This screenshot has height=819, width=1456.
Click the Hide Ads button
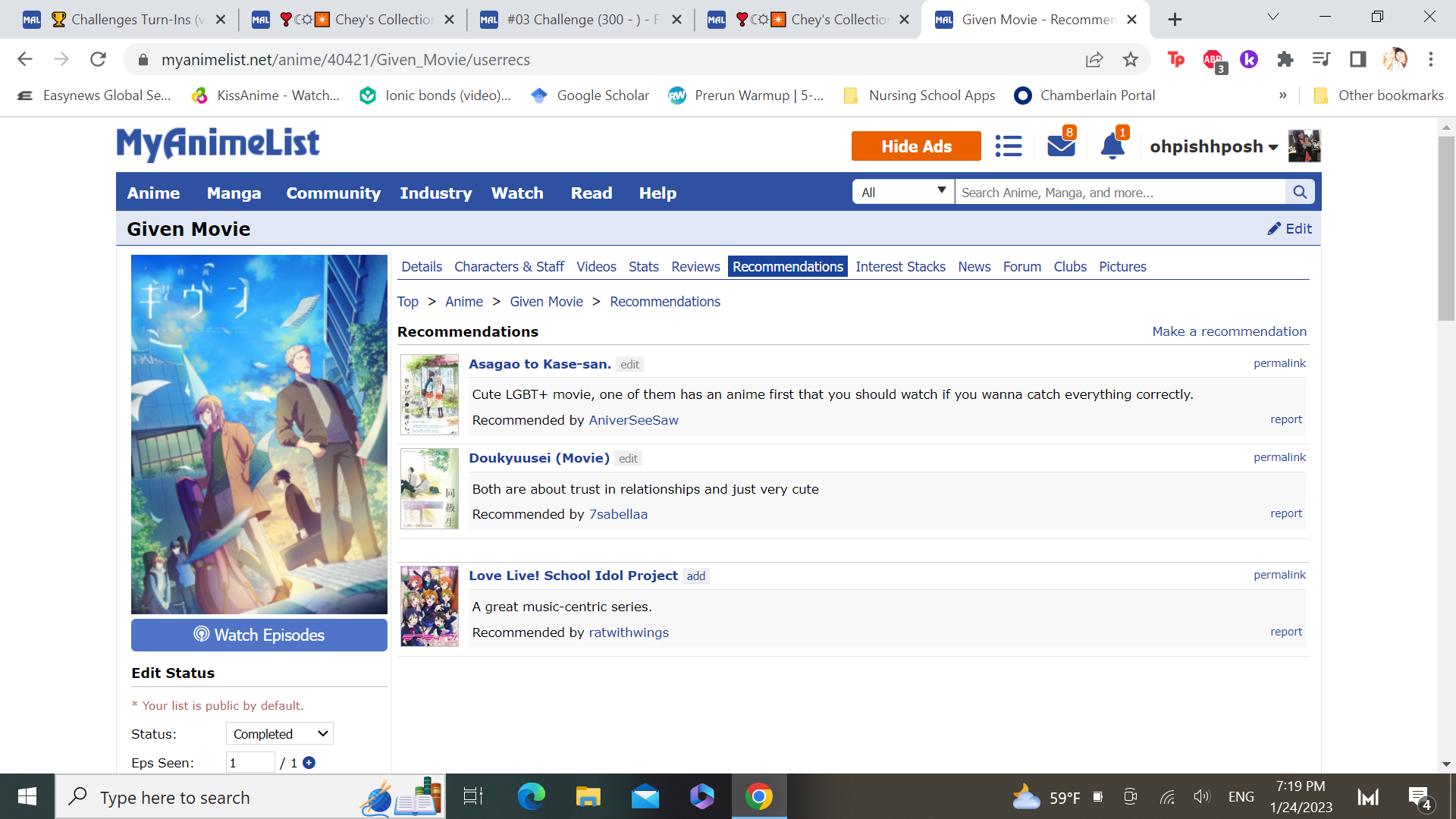pos(915,146)
